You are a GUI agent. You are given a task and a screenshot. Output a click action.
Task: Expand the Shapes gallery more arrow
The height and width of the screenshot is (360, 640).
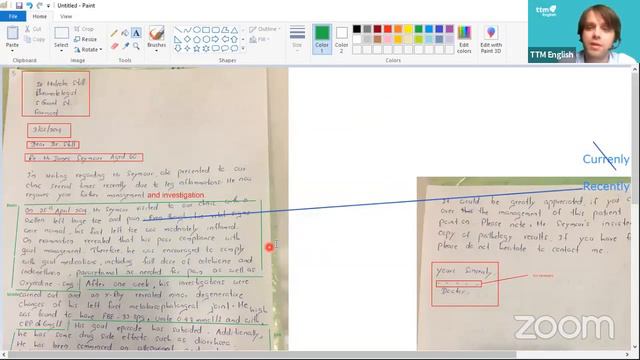point(243,49)
